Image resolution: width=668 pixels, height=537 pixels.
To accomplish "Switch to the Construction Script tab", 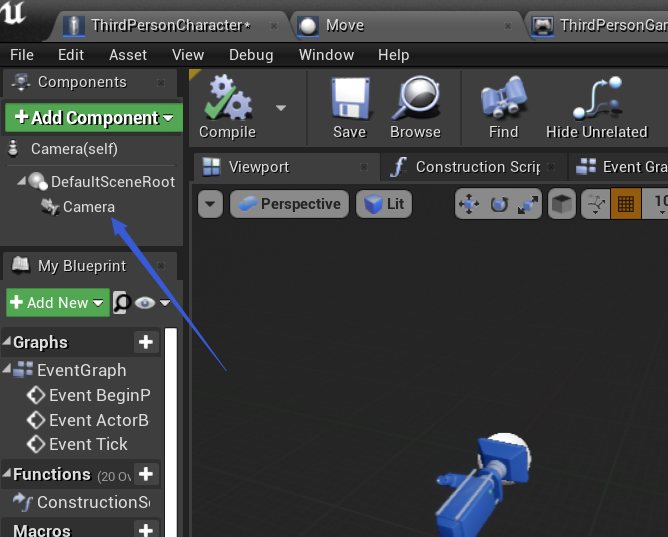I will (474, 167).
